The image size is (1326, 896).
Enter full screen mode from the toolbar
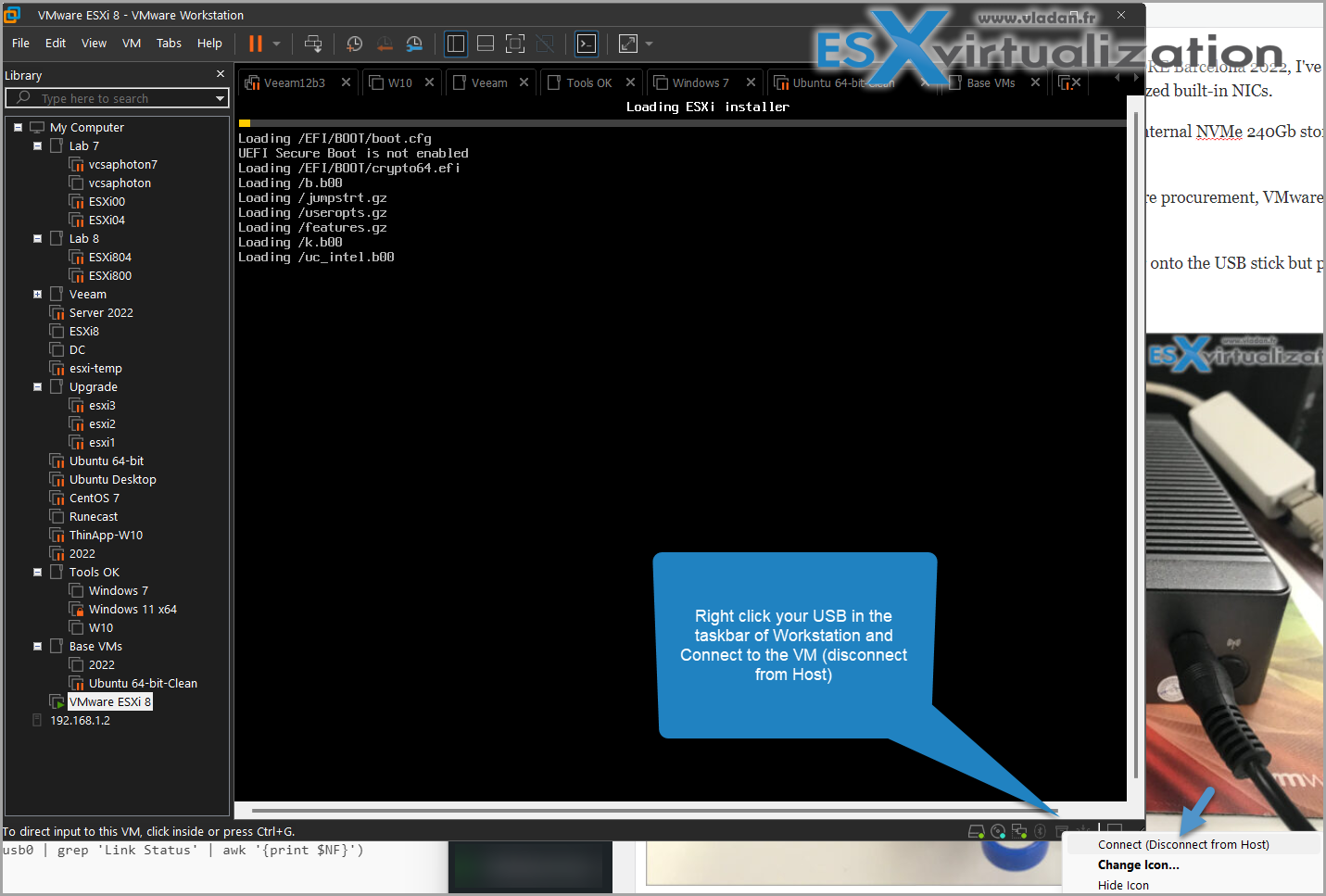(x=515, y=44)
